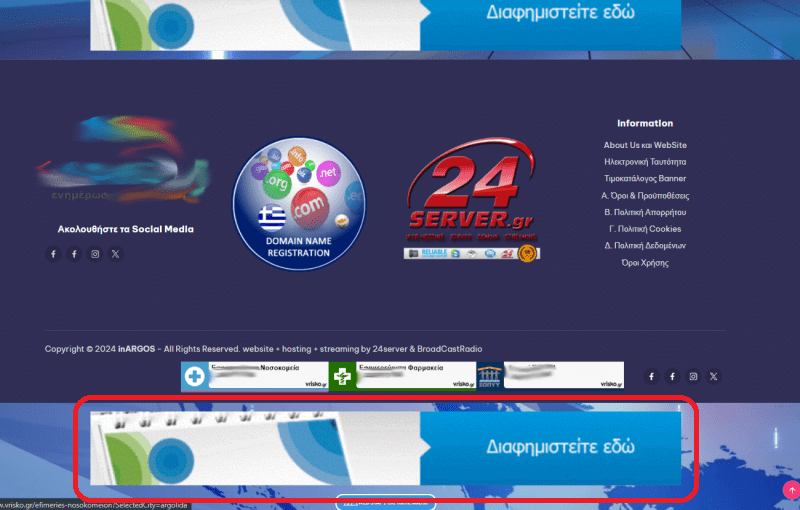Open the Instagram icon under Social Media heading

click(95, 254)
